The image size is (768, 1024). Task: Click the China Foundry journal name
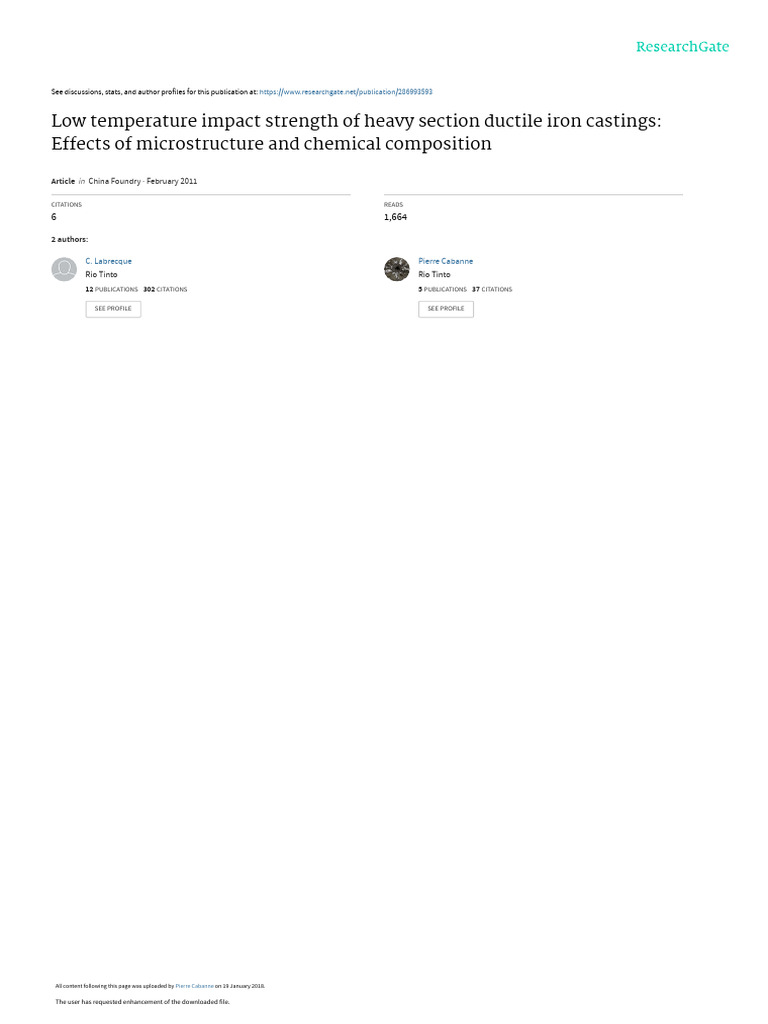point(115,181)
